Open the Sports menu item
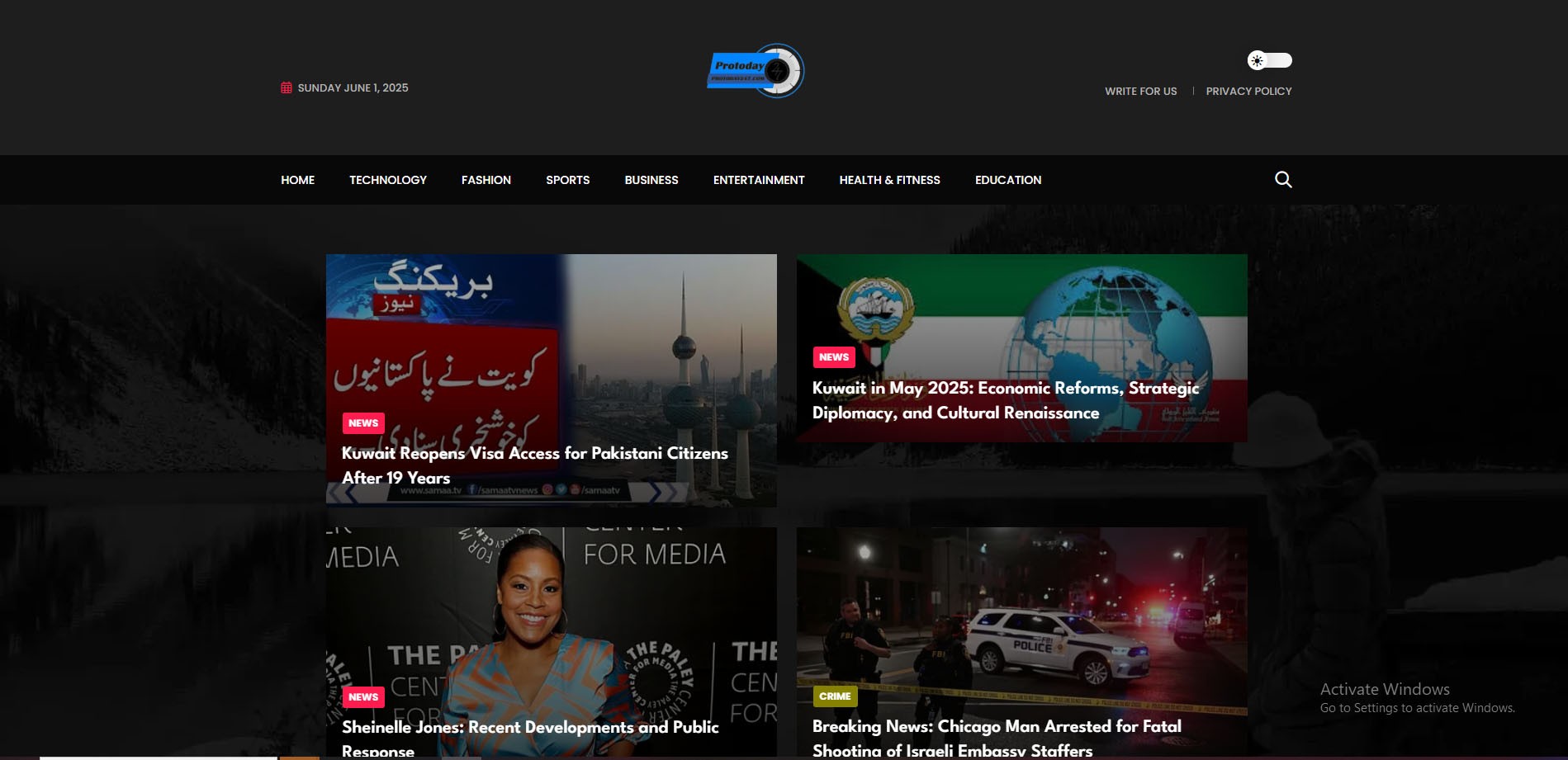The image size is (1568, 760). 568,180
